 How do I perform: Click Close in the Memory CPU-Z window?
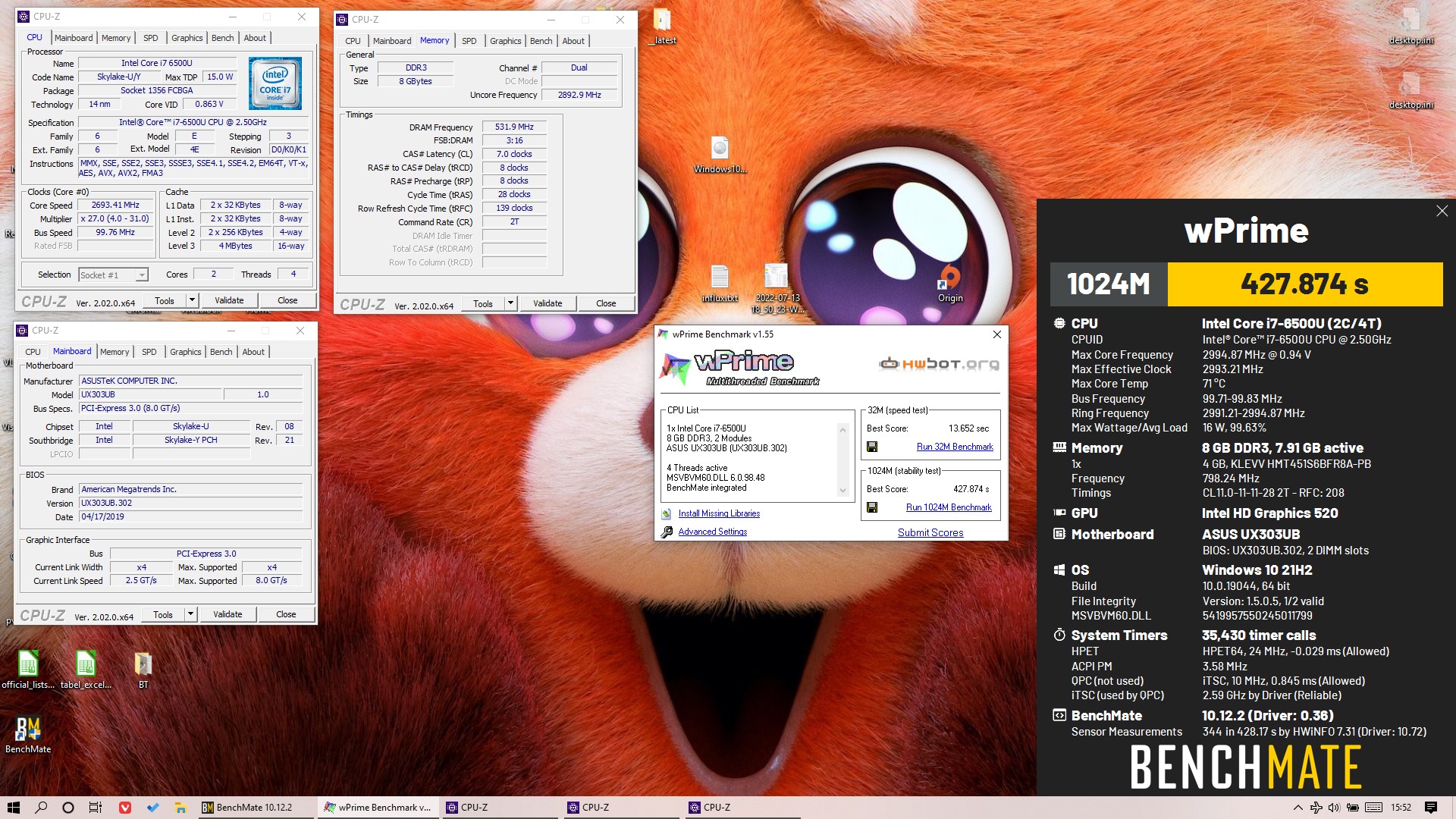pyautogui.click(x=606, y=303)
